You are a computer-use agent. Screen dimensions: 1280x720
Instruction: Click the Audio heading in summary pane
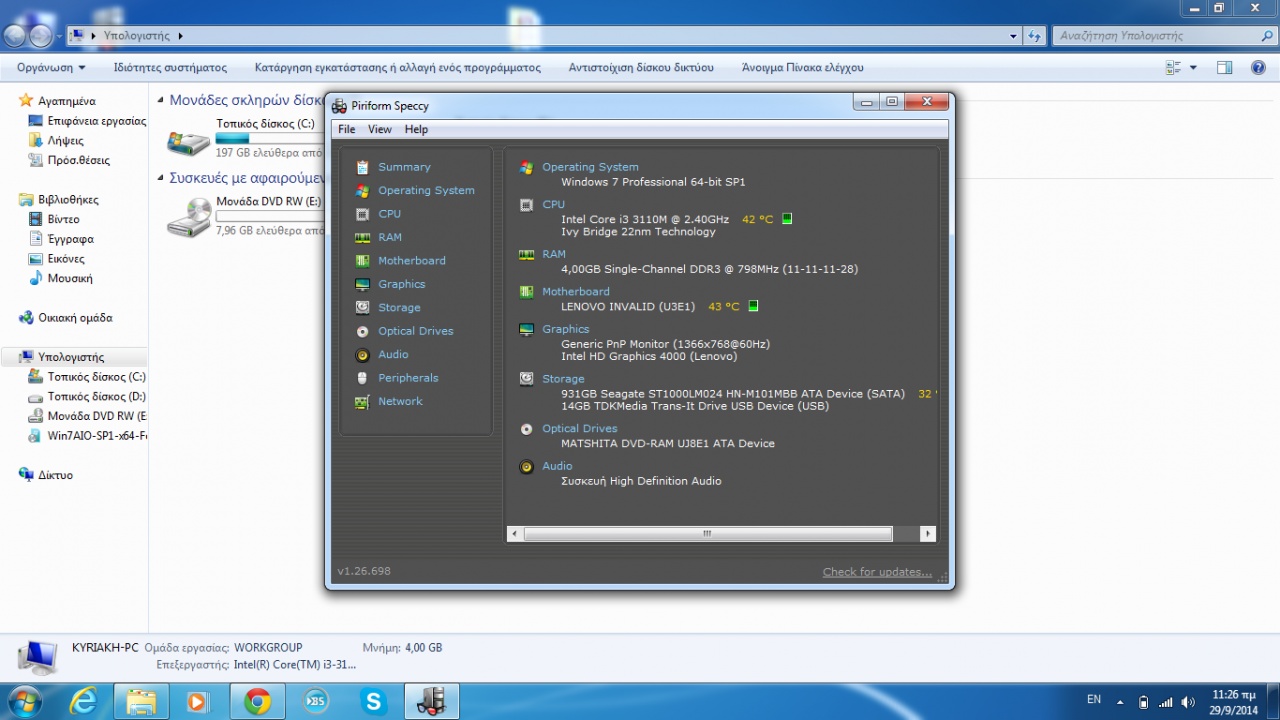[x=557, y=466]
